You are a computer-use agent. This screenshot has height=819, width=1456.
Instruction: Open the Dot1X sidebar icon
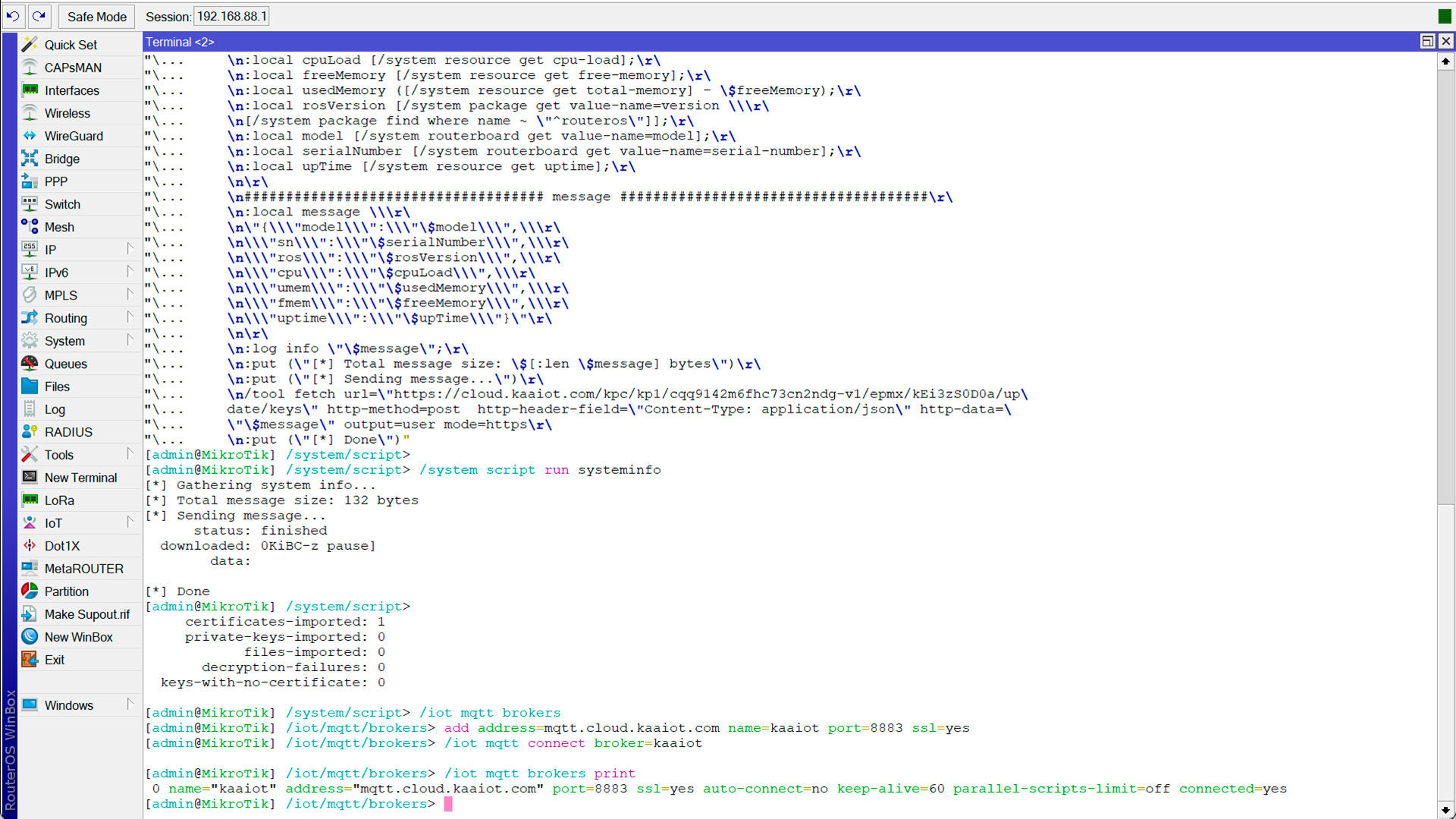[30, 545]
